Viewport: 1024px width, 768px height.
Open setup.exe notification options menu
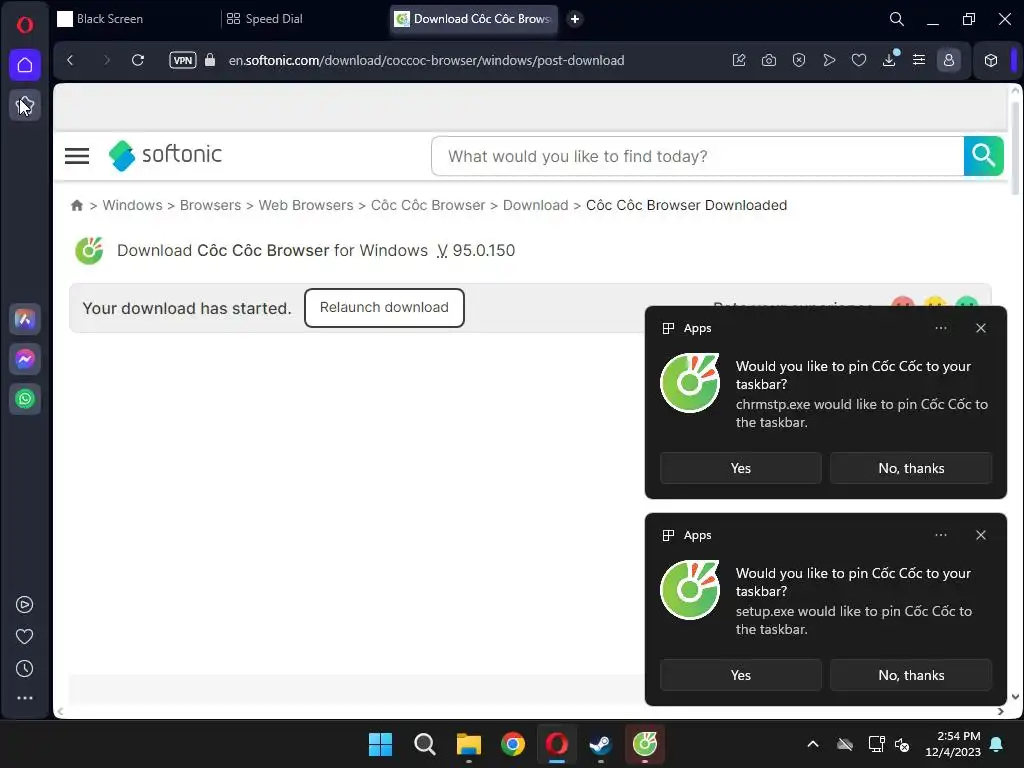[941, 535]
